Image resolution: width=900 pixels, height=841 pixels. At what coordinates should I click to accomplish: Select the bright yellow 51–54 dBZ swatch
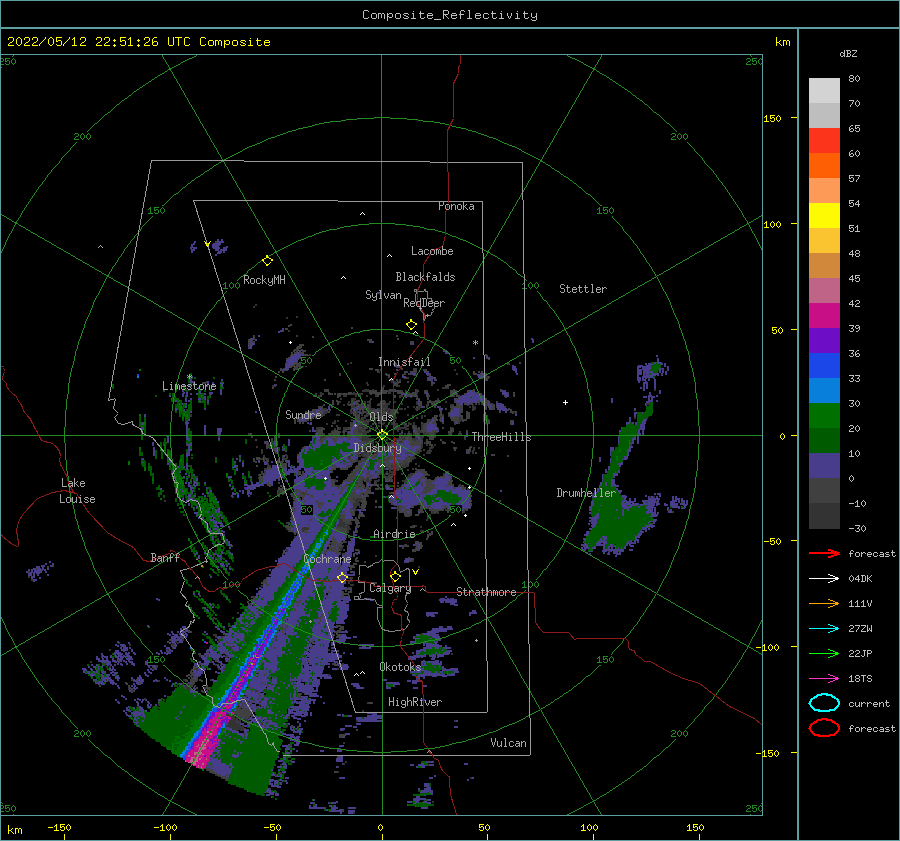824,215
